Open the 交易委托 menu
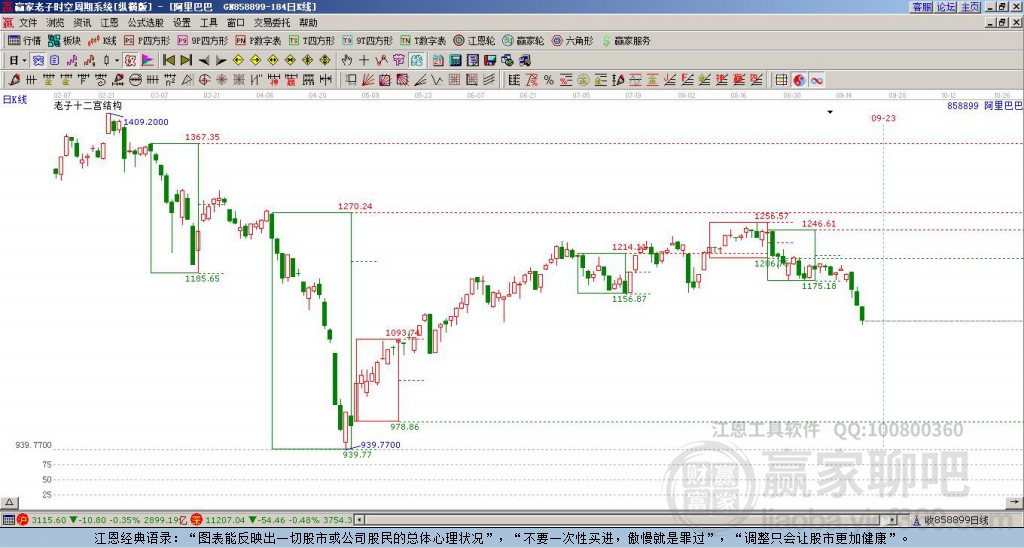1024x548 pixels. pos(272,23)
